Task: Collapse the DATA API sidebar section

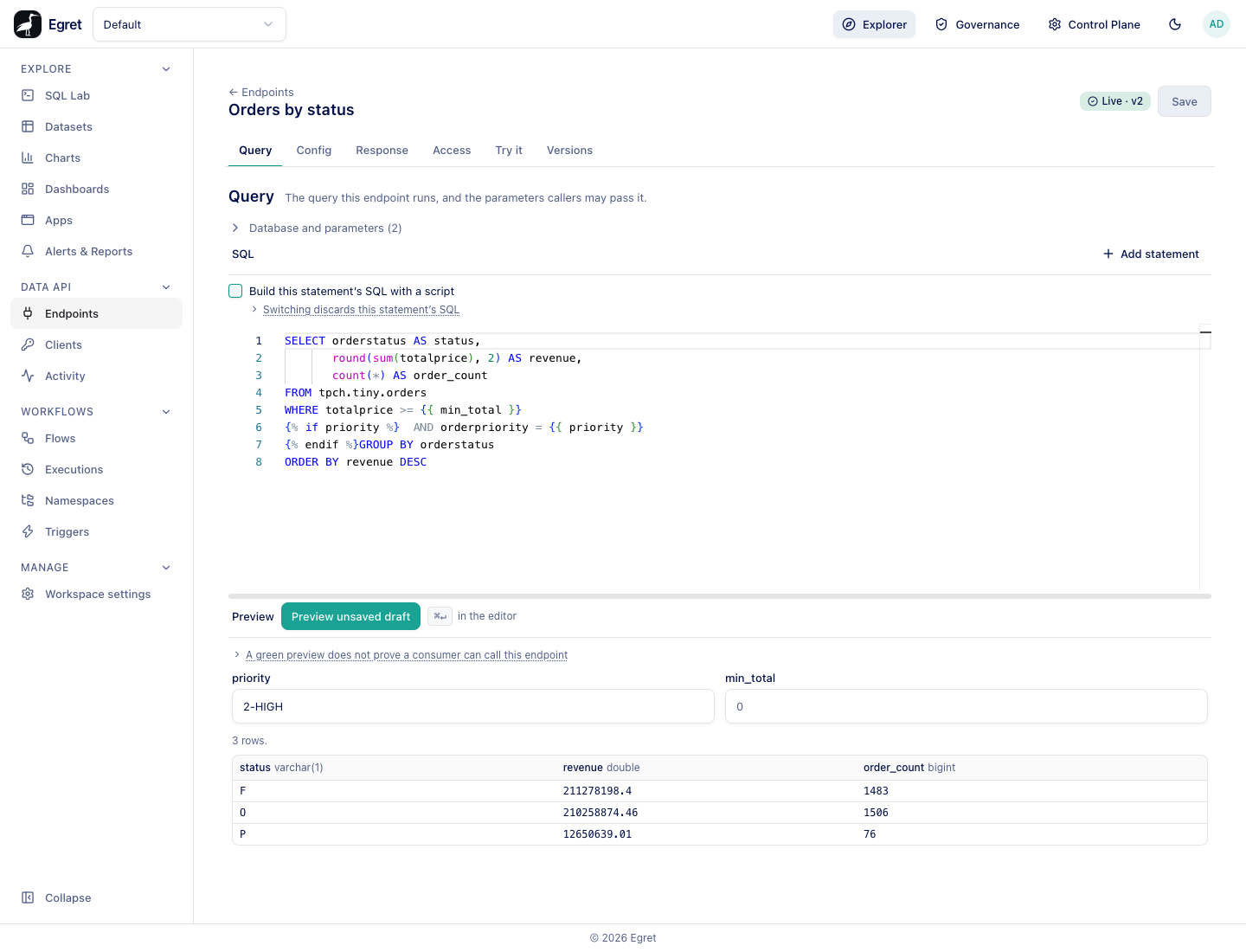Action: click(x=166, y=287)
